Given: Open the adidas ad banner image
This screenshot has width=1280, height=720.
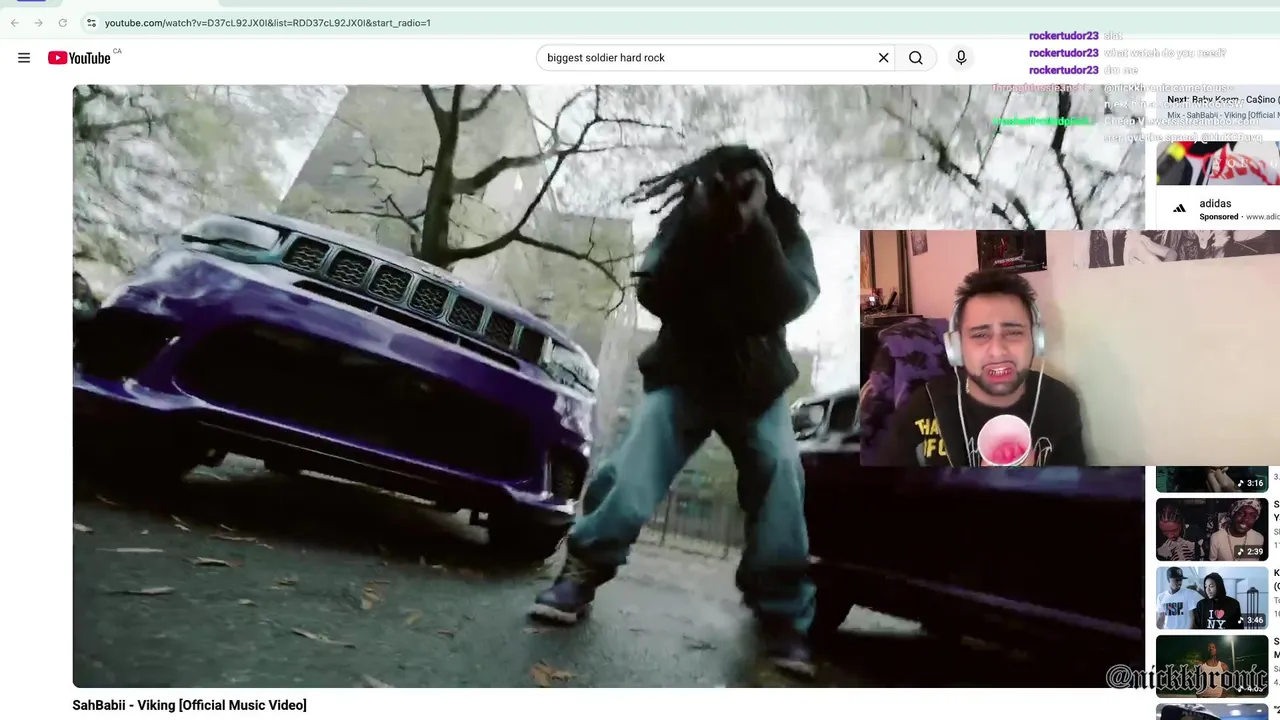Looking at the screenshot, I should pos(1217,163).
